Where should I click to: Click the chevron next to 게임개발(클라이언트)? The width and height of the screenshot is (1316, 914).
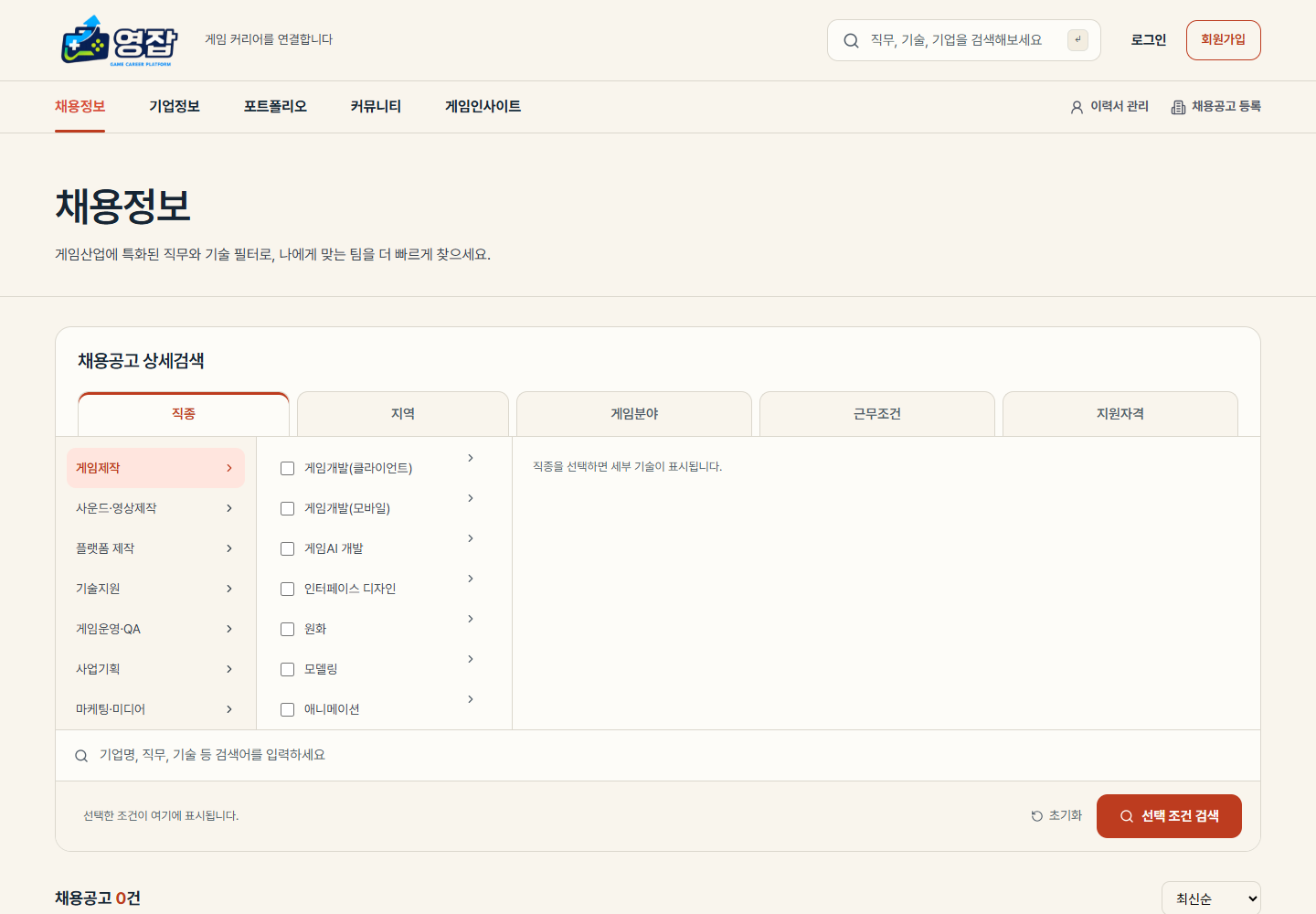(471, 458)
